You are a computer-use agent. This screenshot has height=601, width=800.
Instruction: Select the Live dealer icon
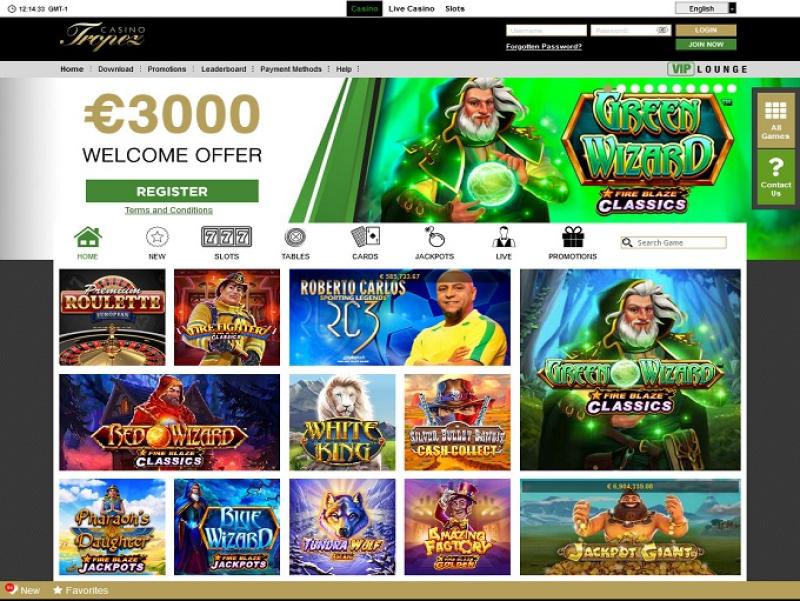[504, 237]
